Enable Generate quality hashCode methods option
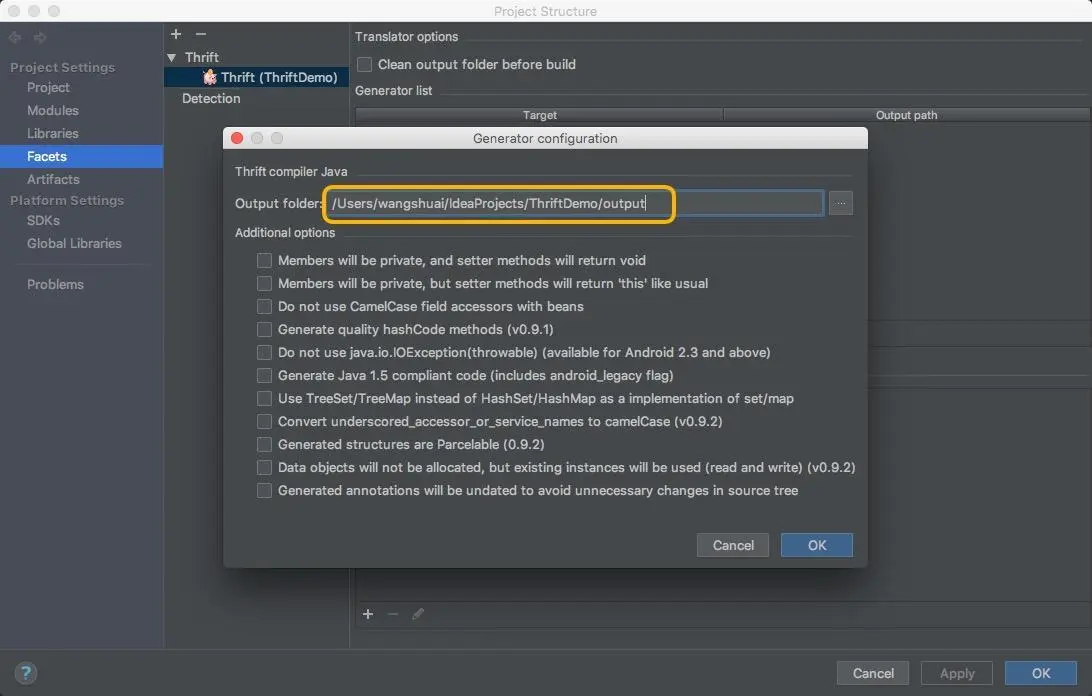This screenshot has height=696, width=1092. [264, 330]
